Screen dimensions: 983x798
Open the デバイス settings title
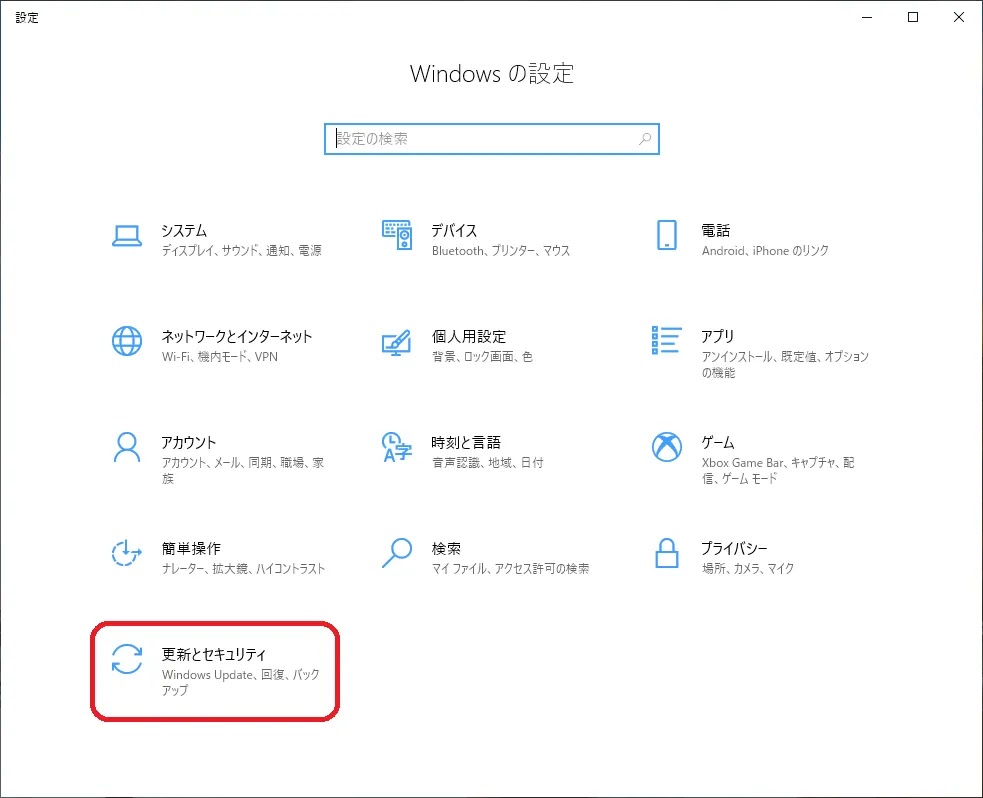click(454, 230)
